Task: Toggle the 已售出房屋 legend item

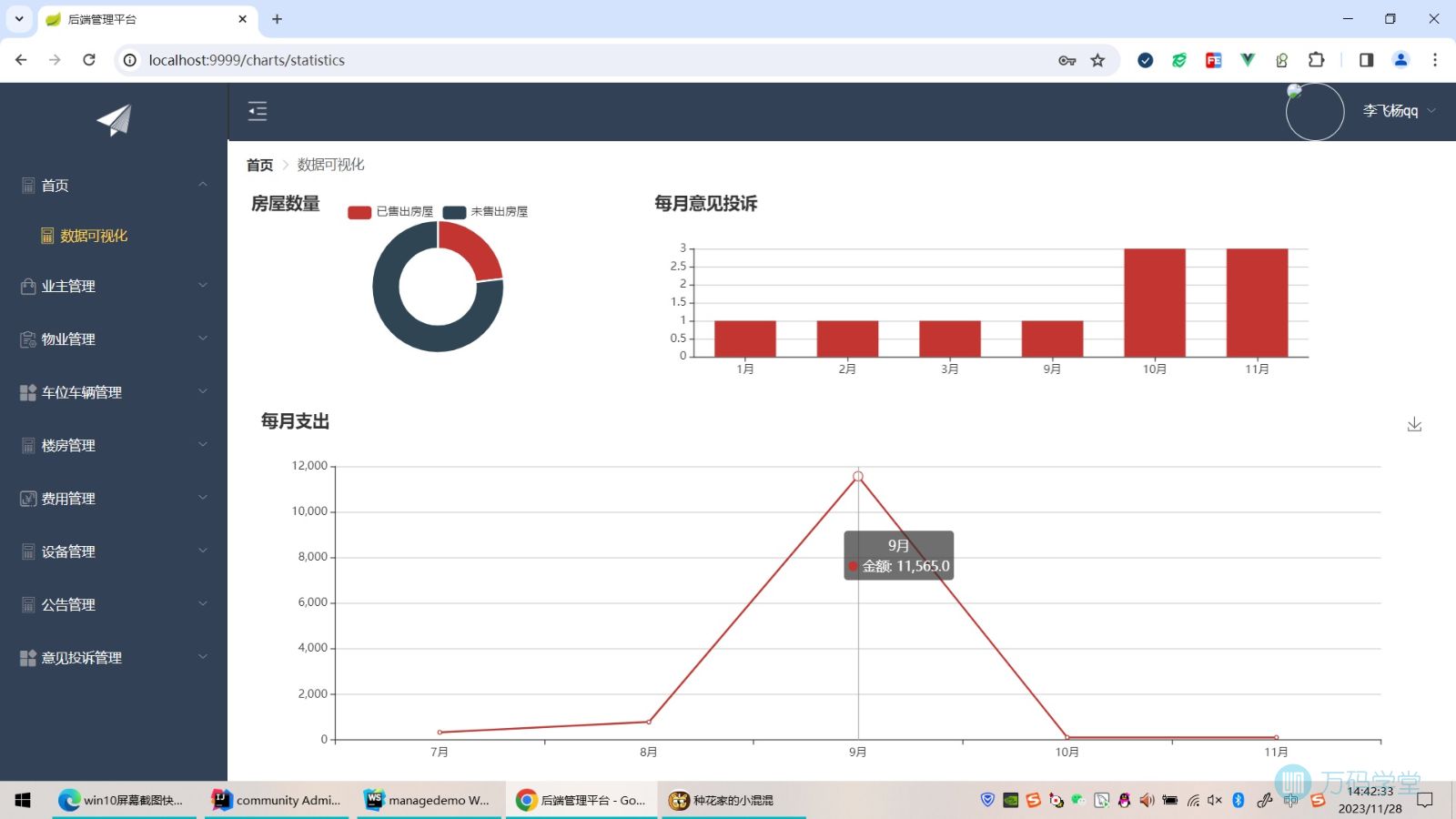Action: click(x=390, y=211)
